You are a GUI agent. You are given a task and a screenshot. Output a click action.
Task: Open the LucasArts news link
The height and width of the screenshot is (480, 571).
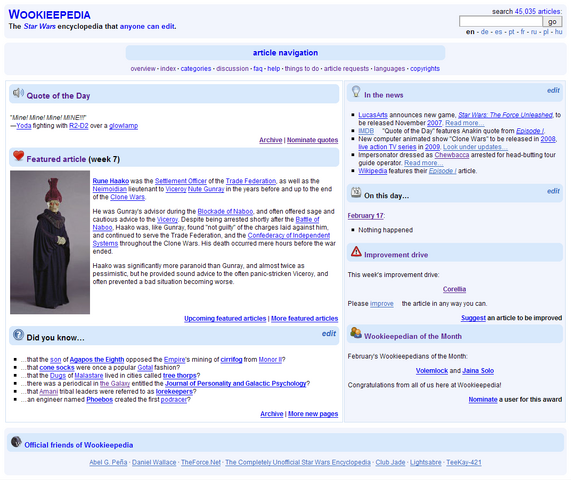tap(373, 115)
